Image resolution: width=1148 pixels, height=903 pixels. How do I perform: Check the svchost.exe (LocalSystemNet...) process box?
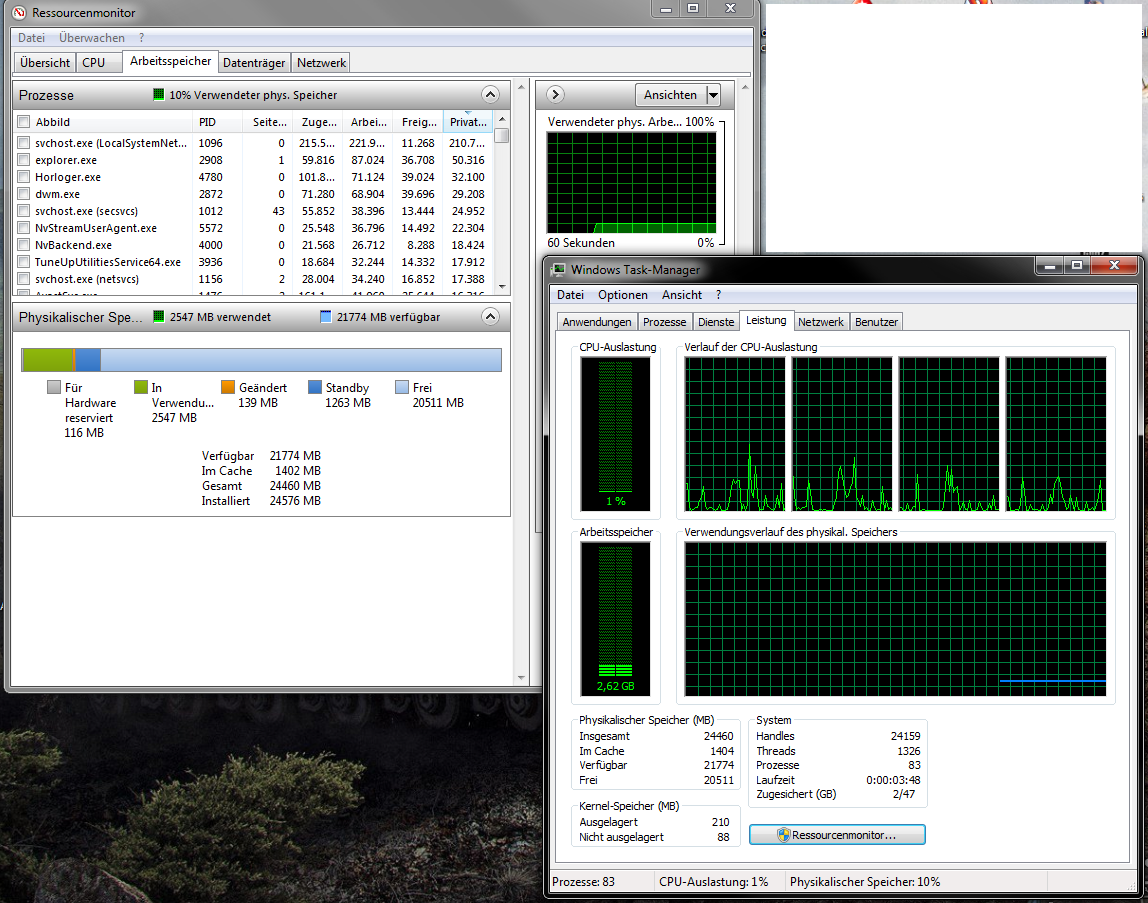coord(23,143)
